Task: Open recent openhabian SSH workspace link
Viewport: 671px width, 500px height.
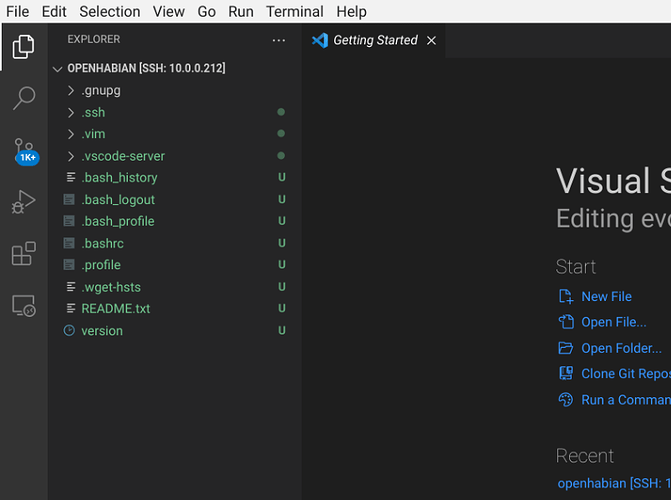Action: tap(614, 483)
